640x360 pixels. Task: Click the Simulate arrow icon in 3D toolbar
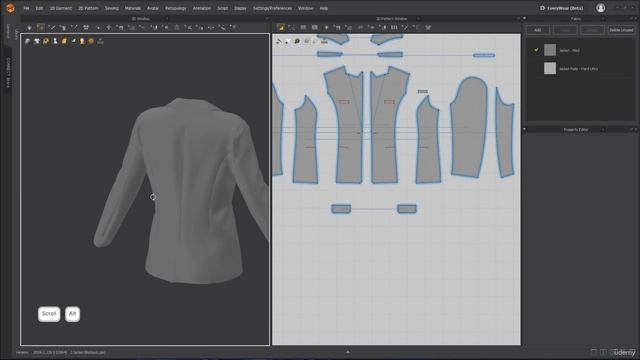29,27
